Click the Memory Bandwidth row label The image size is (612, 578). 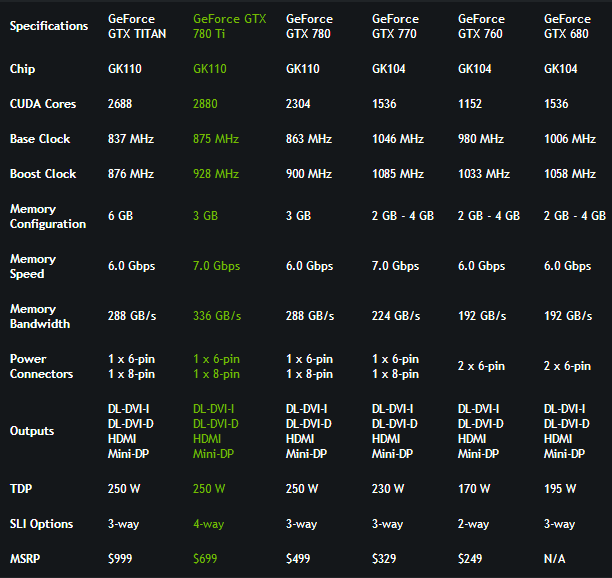click(40, 316)
